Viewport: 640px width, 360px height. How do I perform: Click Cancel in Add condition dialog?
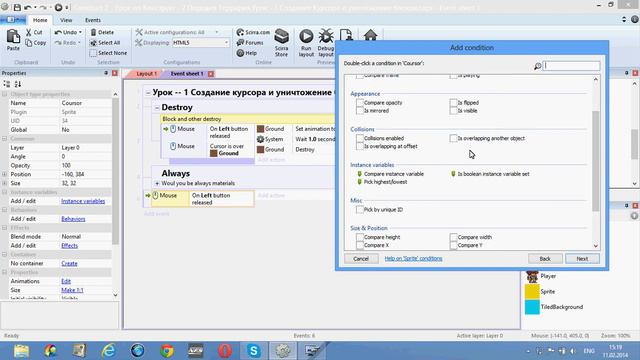click(361, 259)
